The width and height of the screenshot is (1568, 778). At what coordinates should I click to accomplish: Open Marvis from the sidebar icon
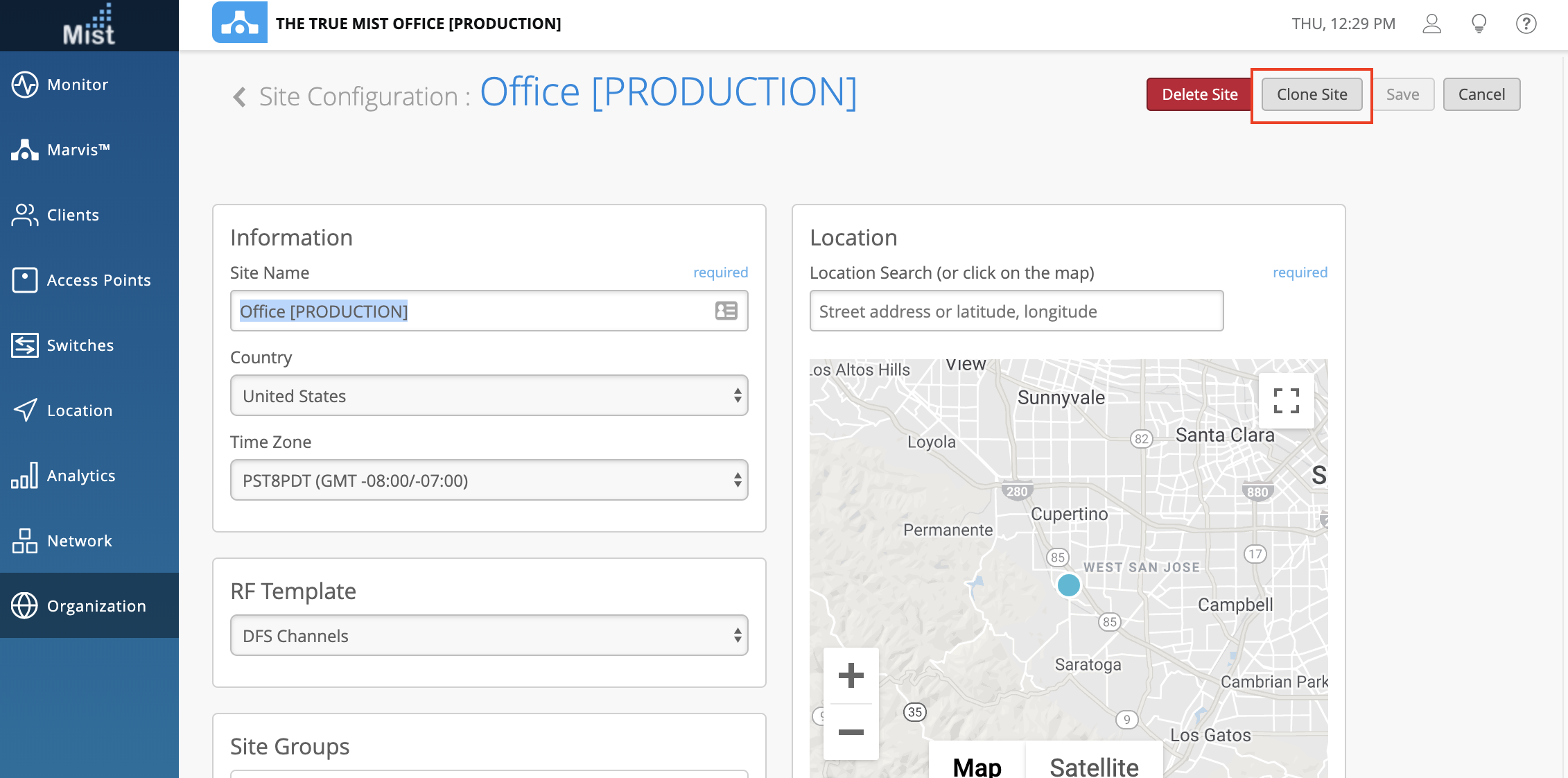[25, 150]
